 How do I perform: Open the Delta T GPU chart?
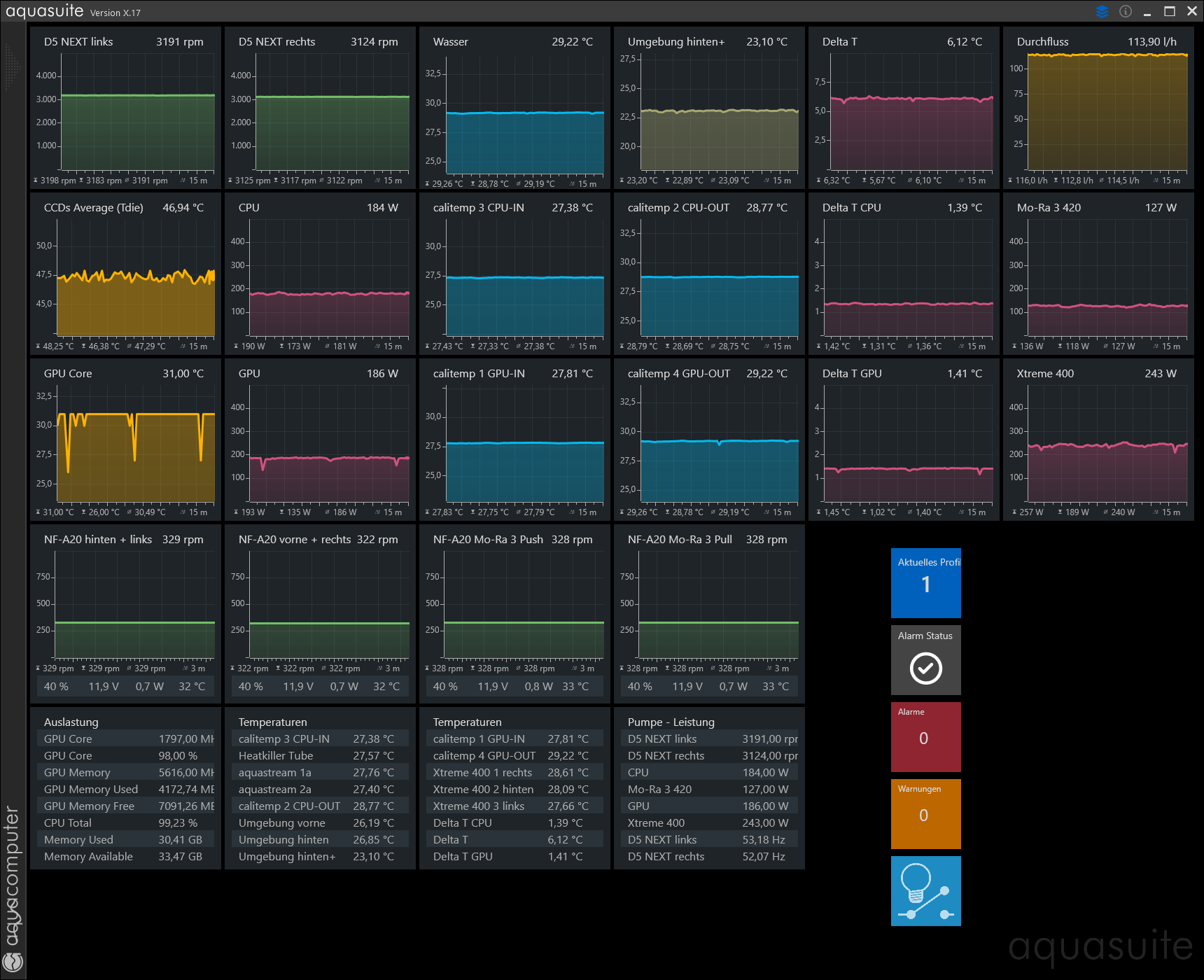point(904,439)
